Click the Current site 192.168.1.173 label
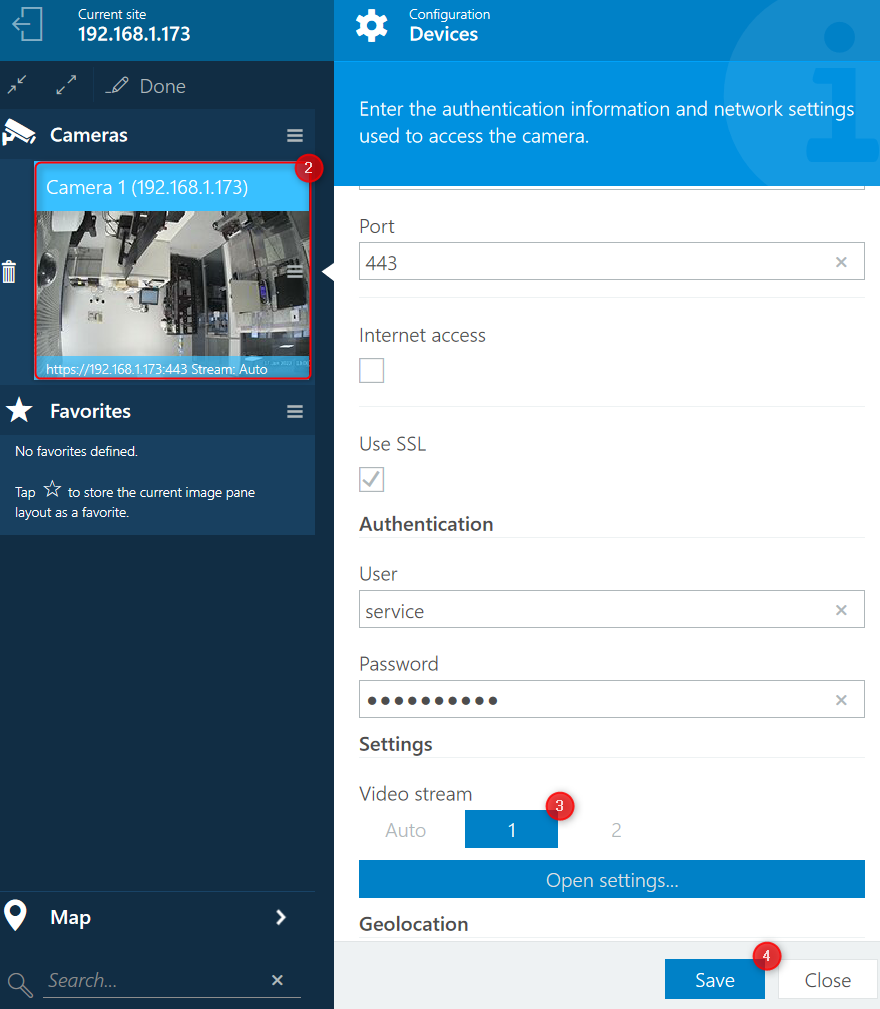880x1009 pixels. [134, 26]
